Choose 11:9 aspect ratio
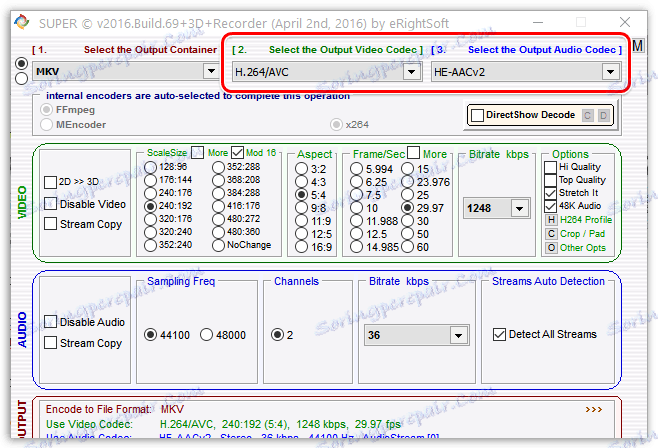The height and width of the screenshot is (448, 658). [301, 221]
